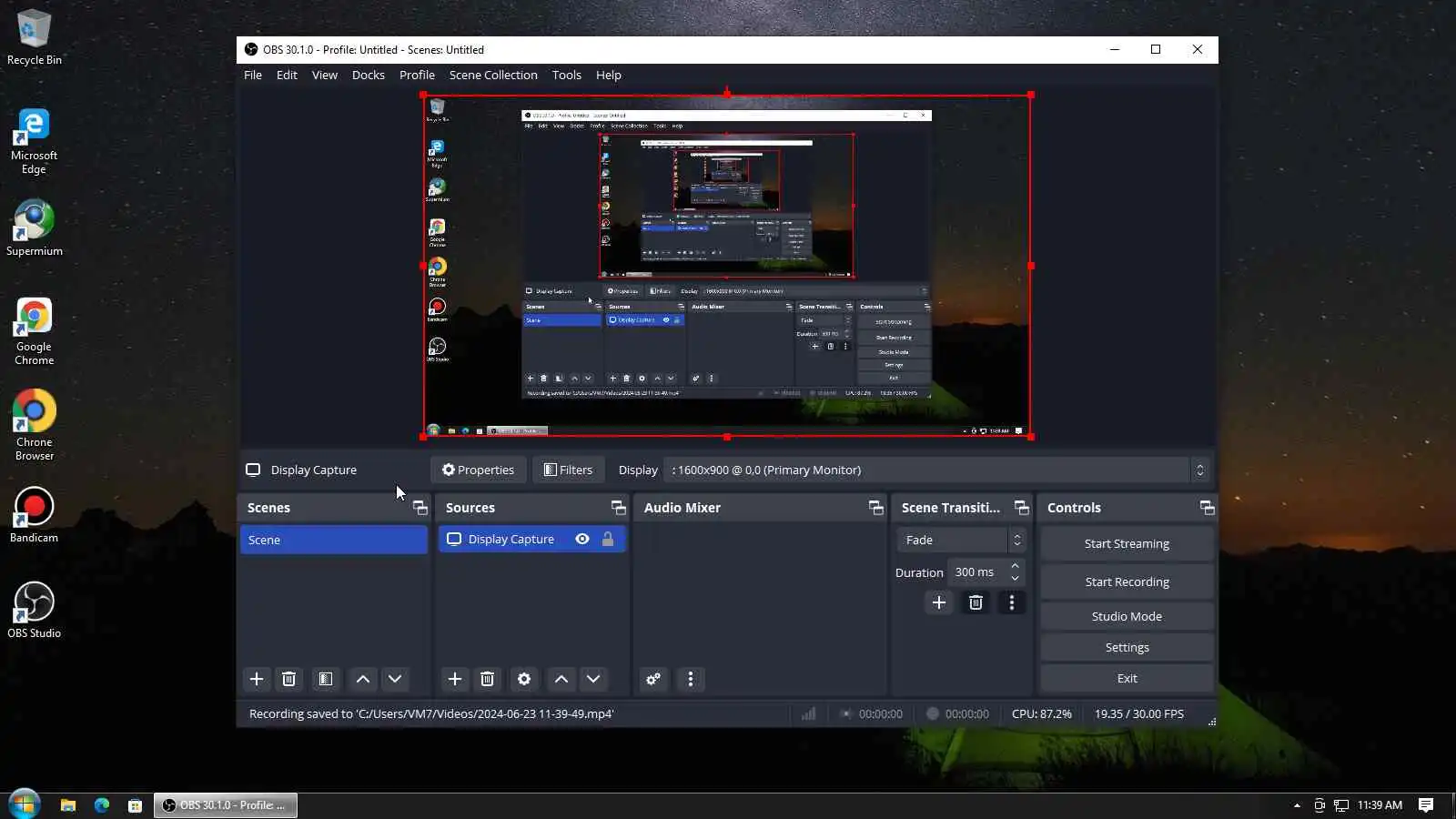Image resolution: width=1456 pixels, height=819 pixels.
Task: Open Filters for Display Capture
Action: pos(568,470)
